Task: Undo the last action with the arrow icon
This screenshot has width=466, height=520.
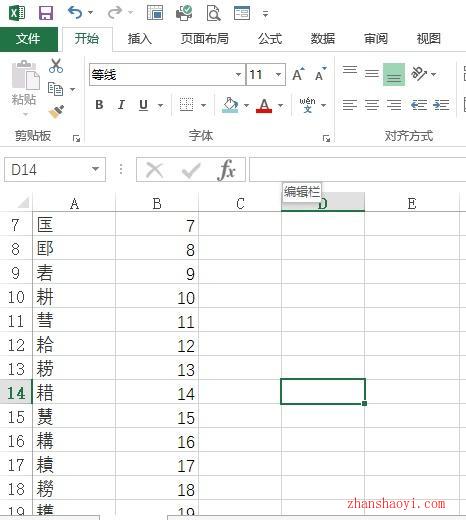Action: pos(75,13)
